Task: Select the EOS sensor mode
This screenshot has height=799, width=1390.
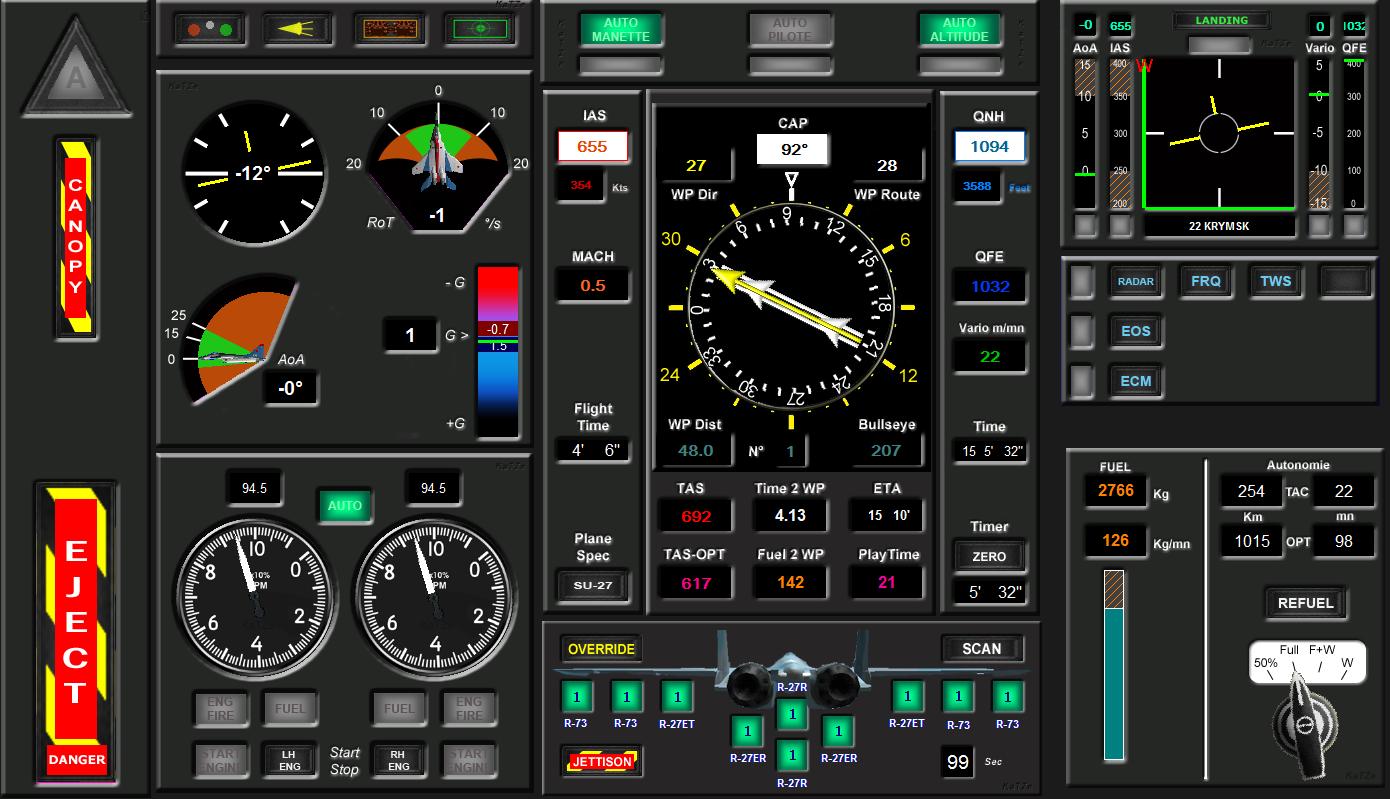Action: [1135, 331]
